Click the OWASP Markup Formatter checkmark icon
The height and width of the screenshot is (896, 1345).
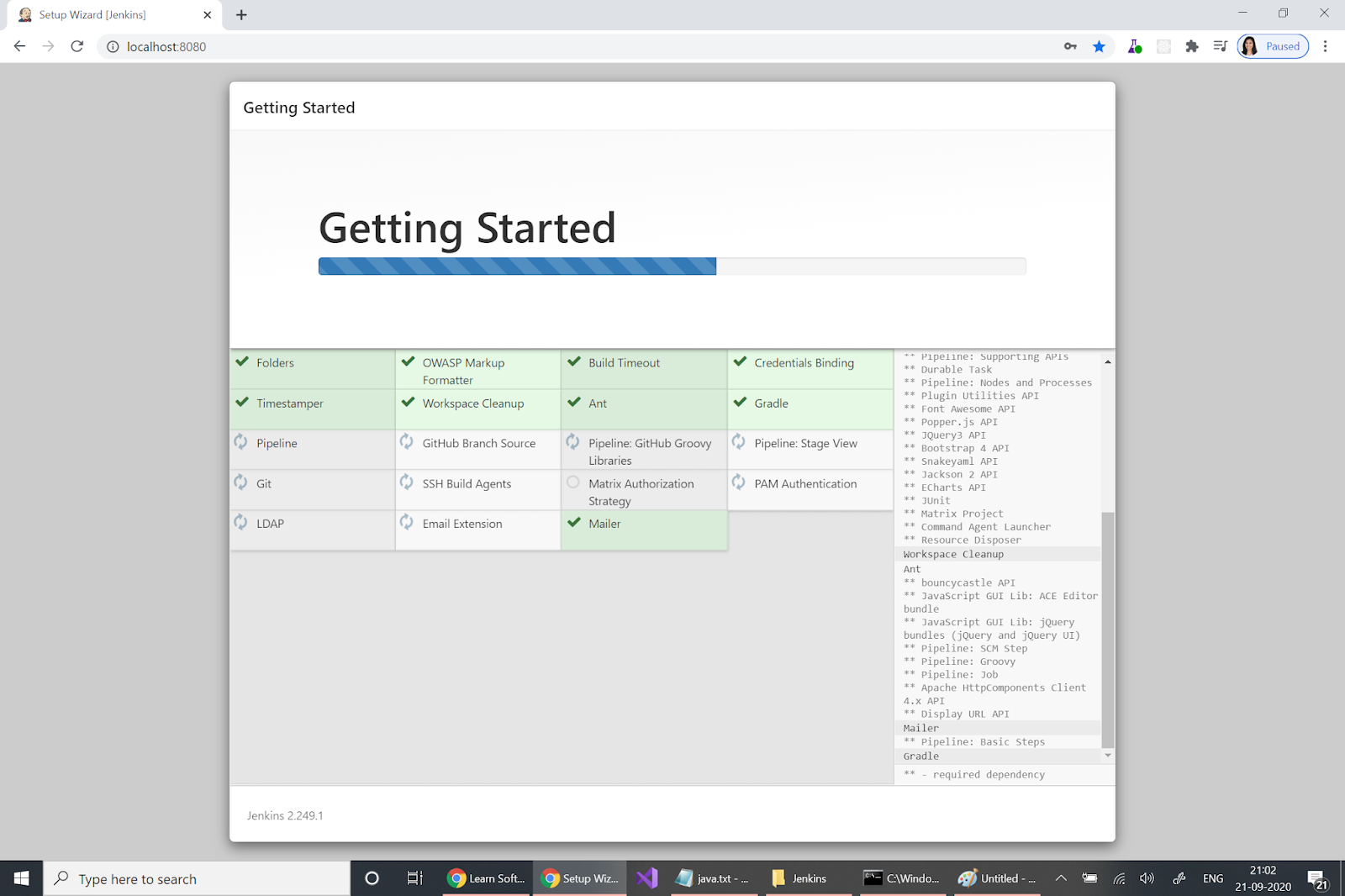click(408, 361)
